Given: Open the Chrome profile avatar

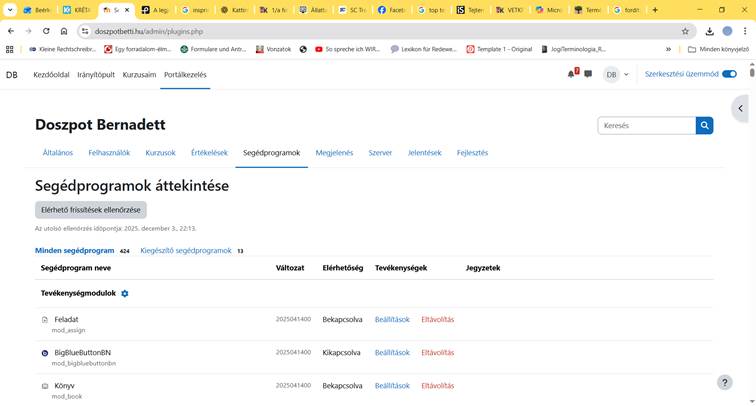Looking at the screenshot, I should [727, 31].
